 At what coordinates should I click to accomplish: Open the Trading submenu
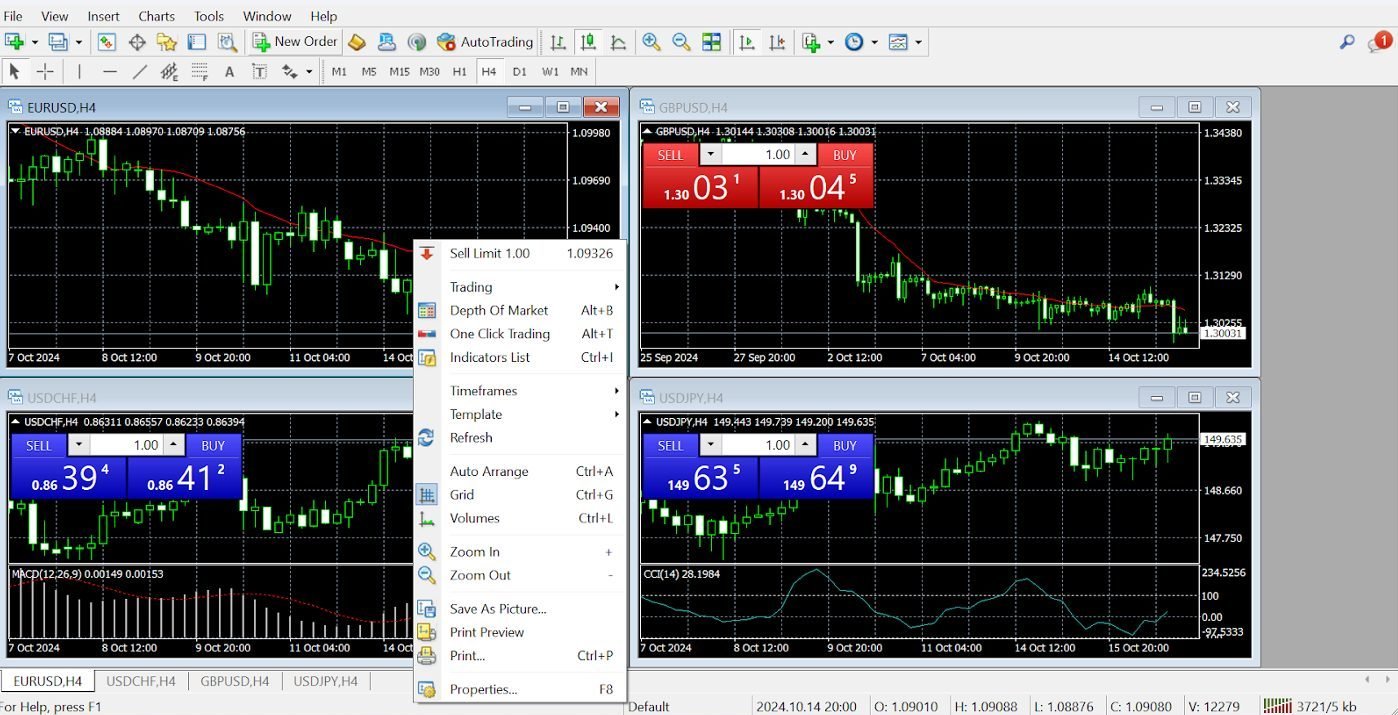coord(520,287)
